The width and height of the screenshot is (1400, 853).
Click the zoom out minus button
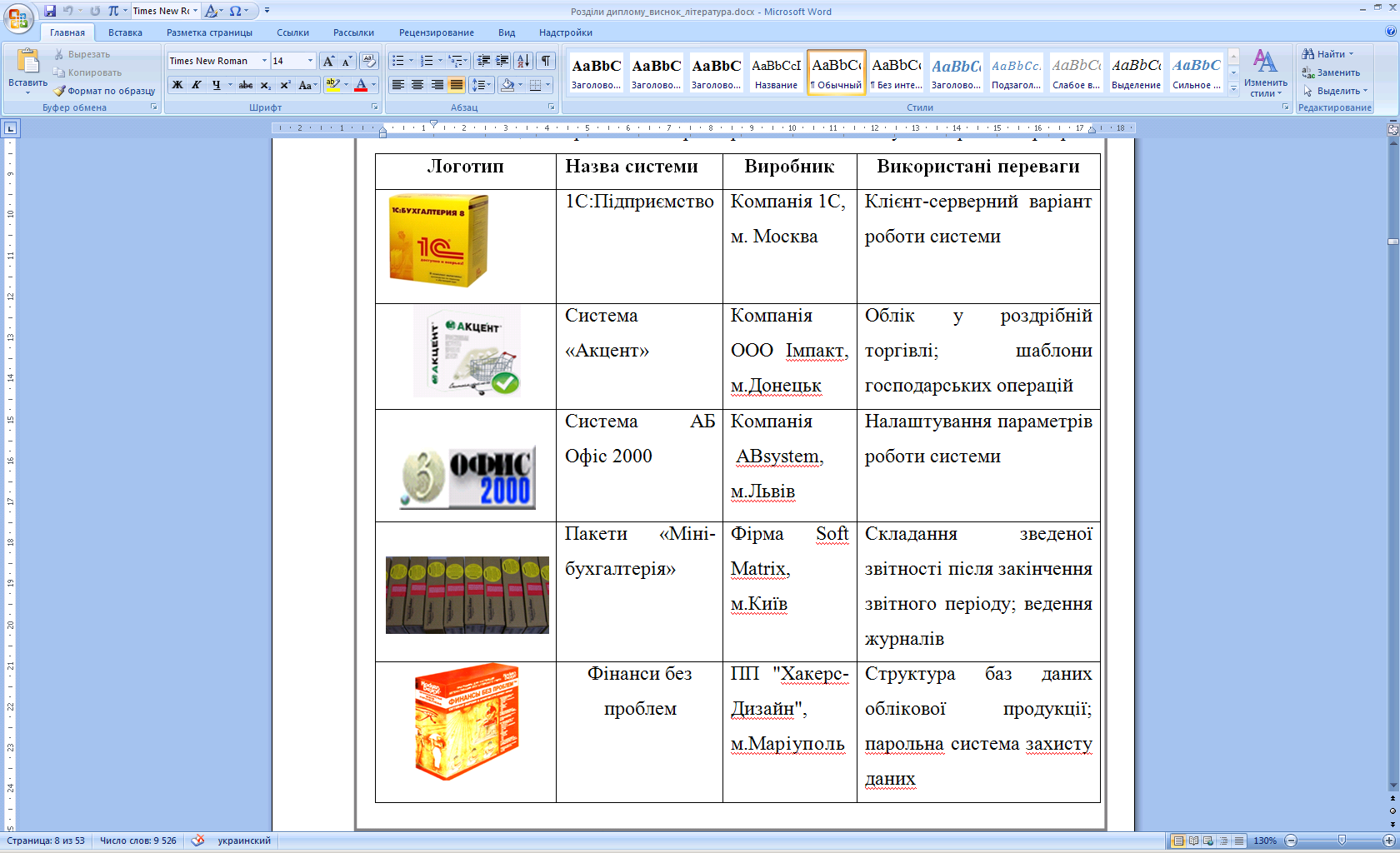1291,841
